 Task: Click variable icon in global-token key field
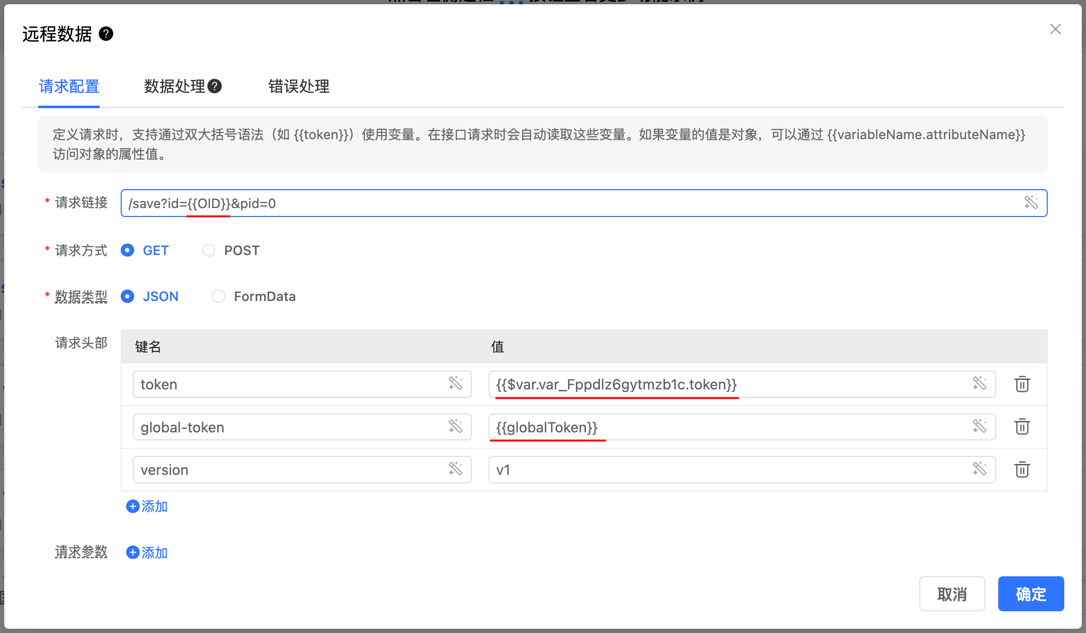click(455, 427)
